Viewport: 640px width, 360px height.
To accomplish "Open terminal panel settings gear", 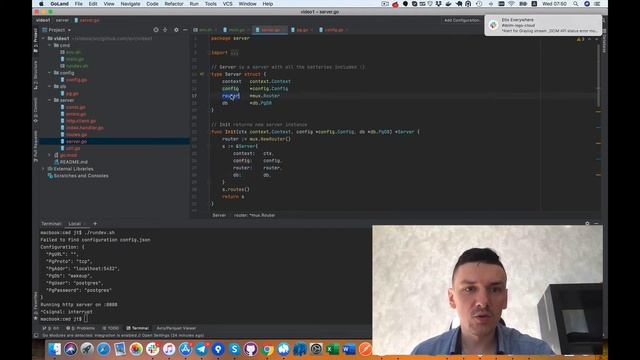I will (587, 224).
